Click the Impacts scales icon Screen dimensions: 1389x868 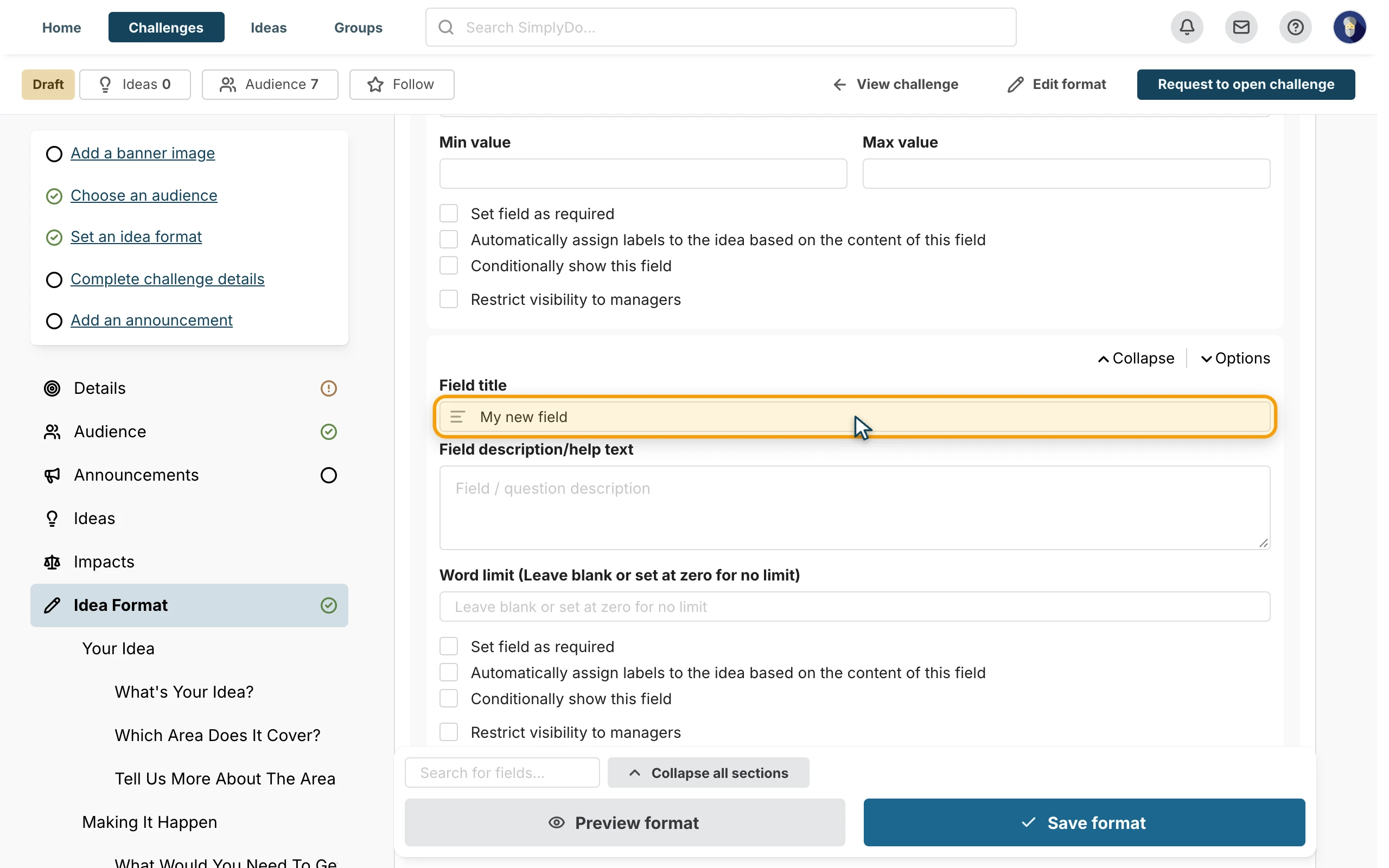(52, 562)
